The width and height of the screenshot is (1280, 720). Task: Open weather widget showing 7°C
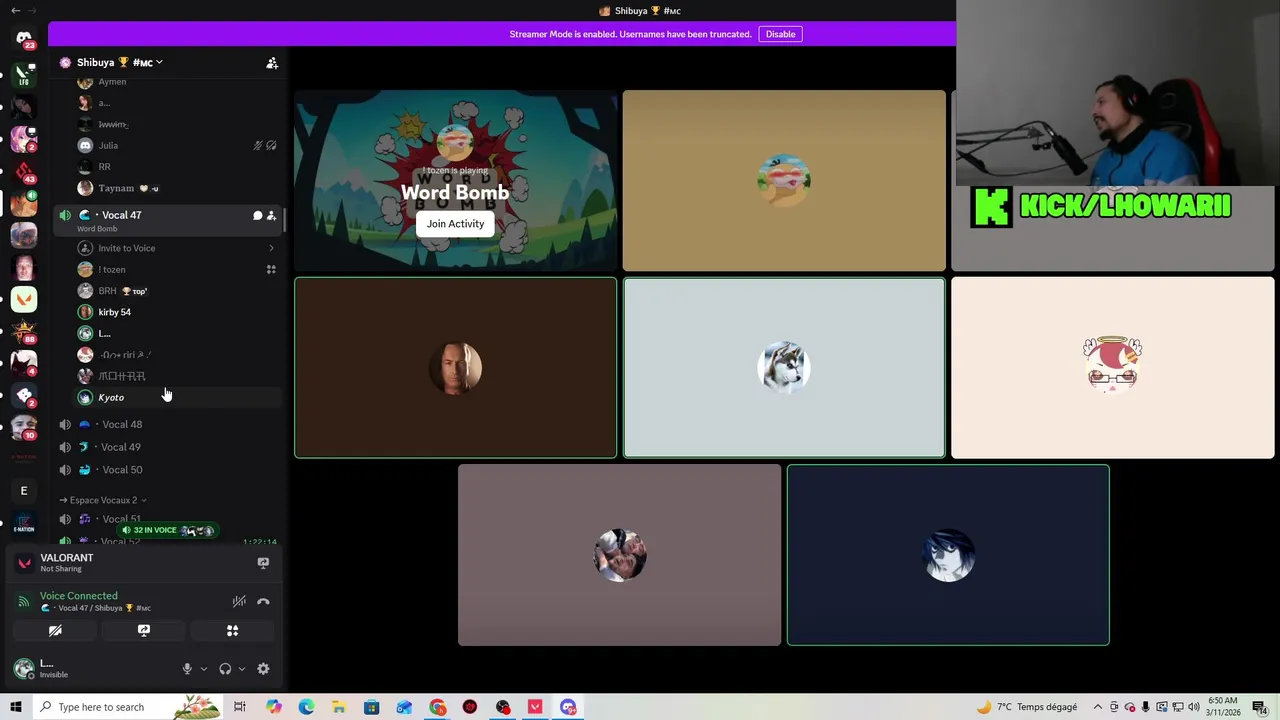(1027, 707)
